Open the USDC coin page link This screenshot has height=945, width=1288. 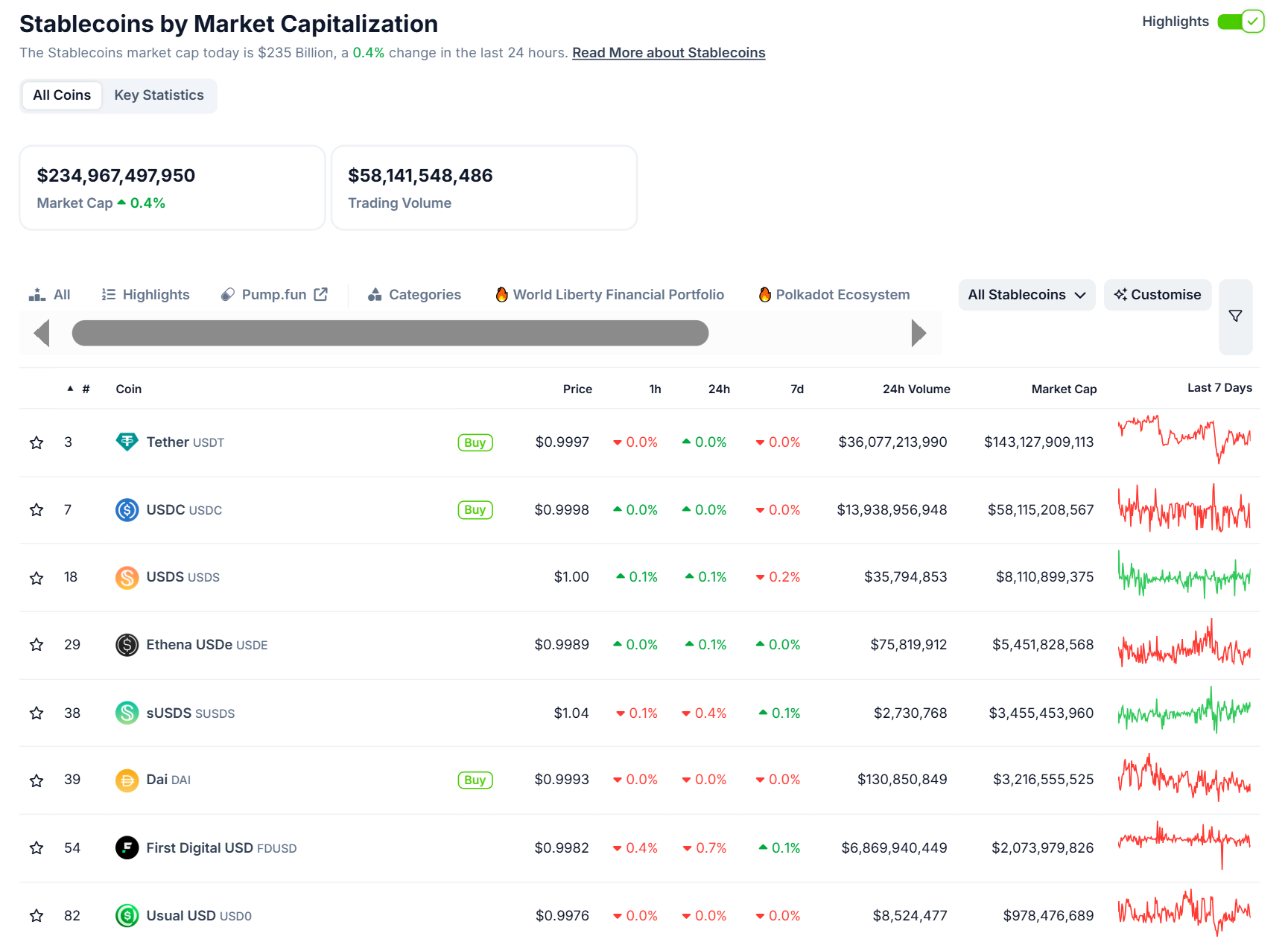tap(184, 510)
